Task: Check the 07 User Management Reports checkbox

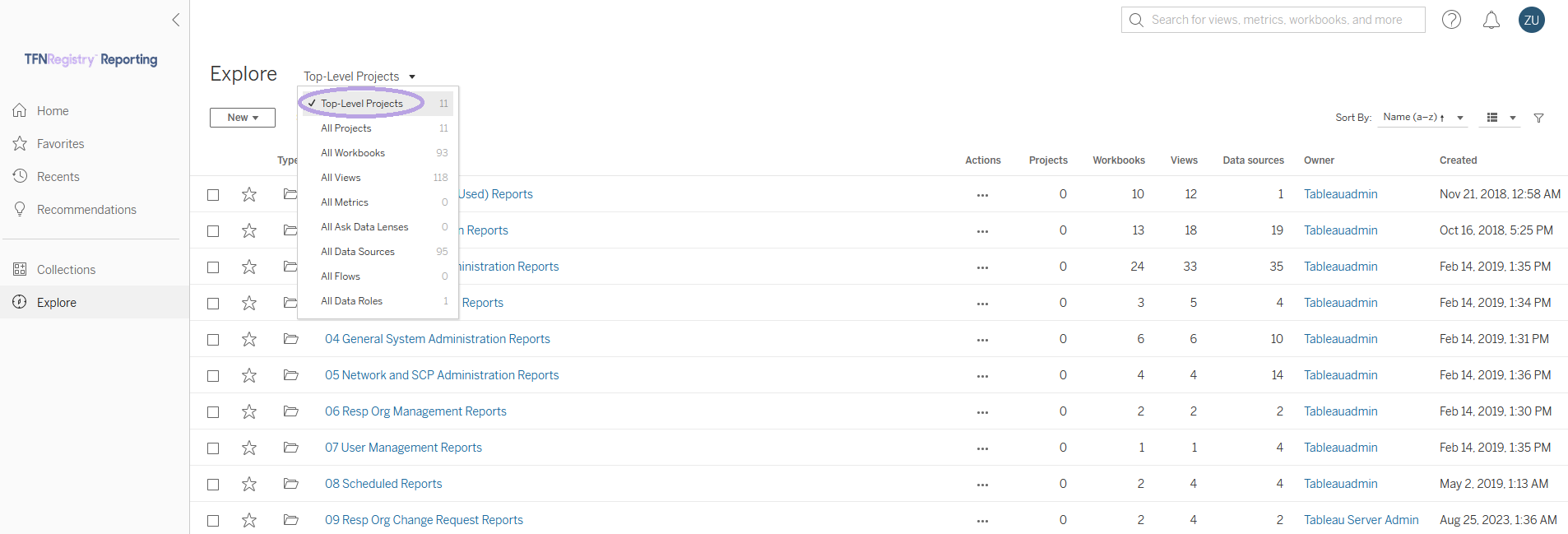Action: [x=213, y=448]
